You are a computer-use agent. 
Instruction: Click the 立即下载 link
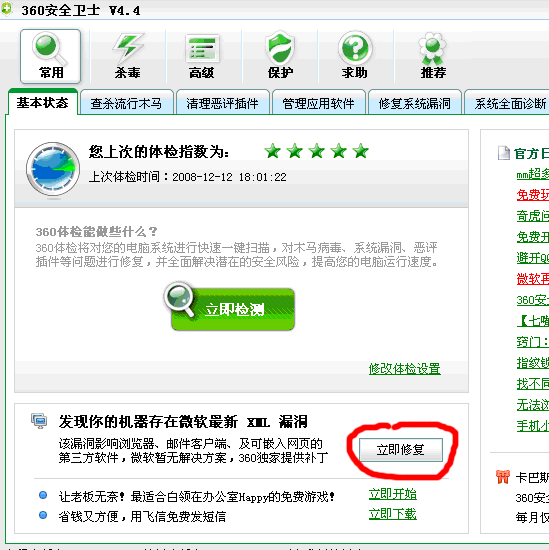click(x=393, y=514)
